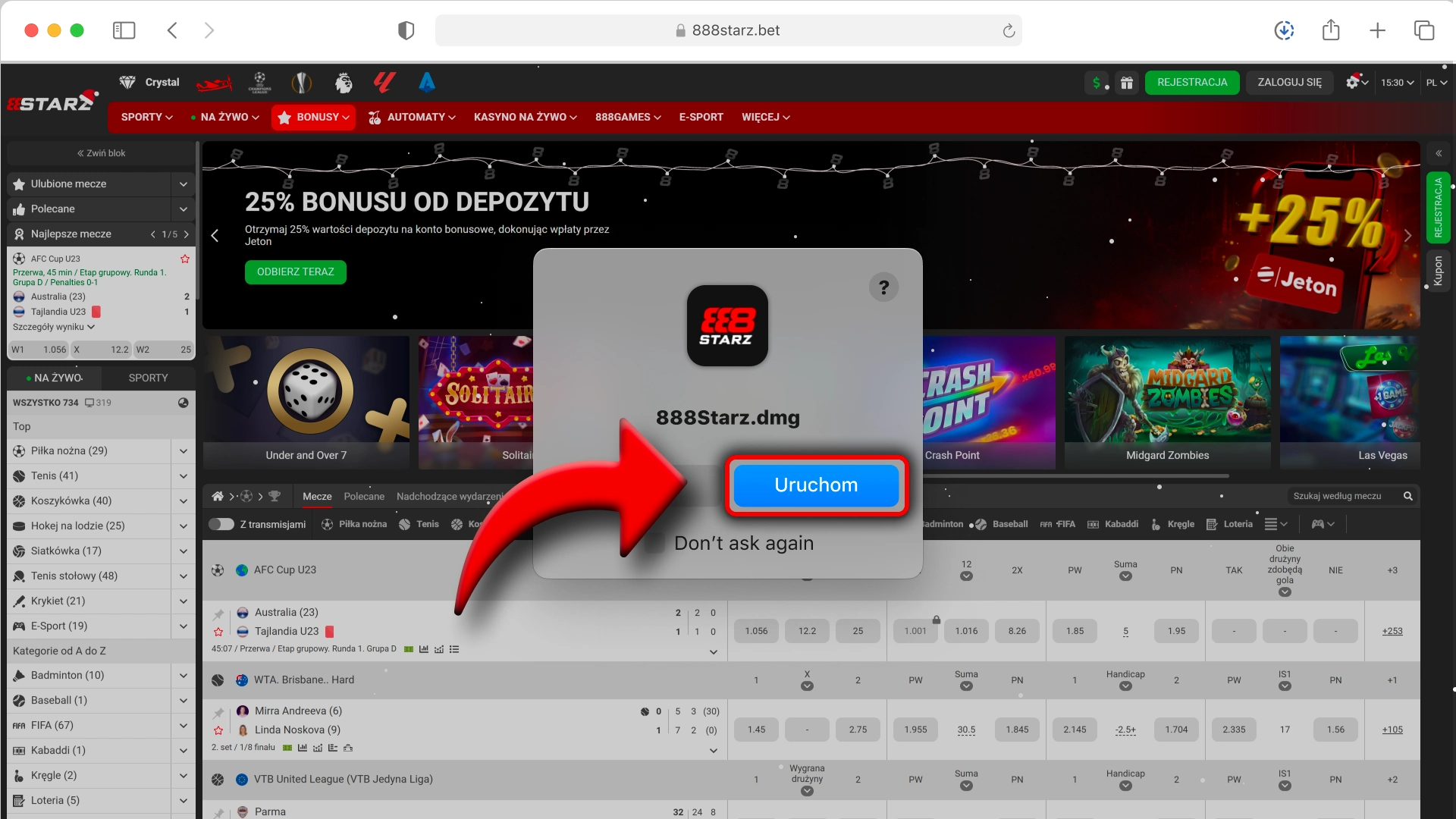
Task: Open KASYNO NA ŻYWO menu
Action: (526, 117)
